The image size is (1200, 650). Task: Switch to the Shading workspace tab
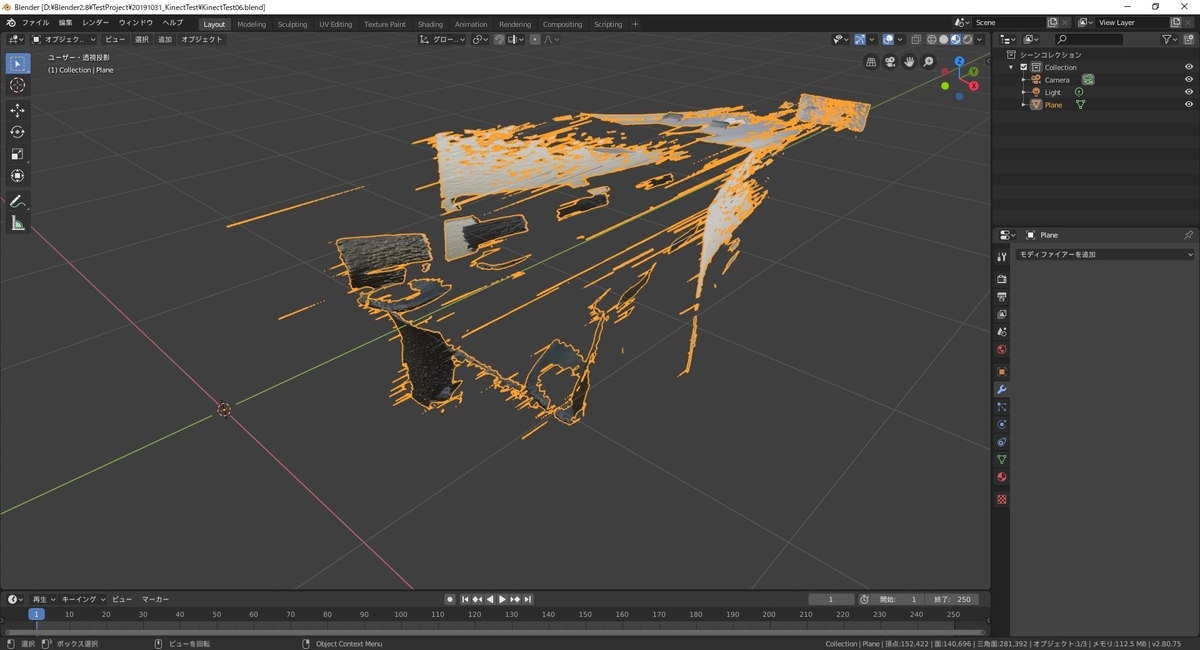pos(430,24)
